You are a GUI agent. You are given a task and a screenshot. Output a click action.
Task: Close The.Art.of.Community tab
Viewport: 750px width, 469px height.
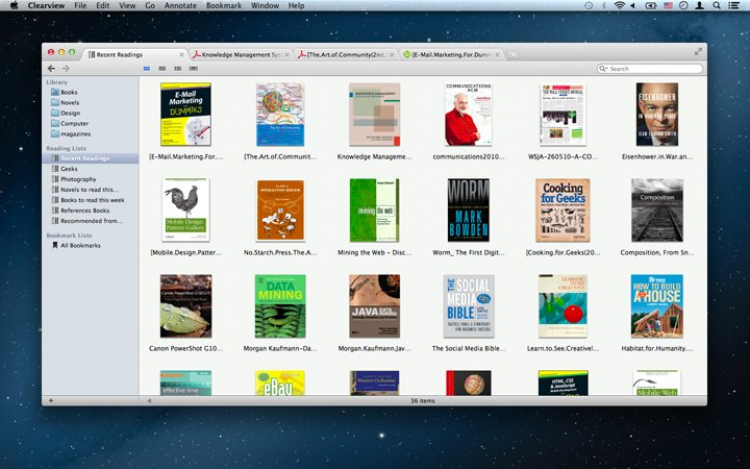392,55
